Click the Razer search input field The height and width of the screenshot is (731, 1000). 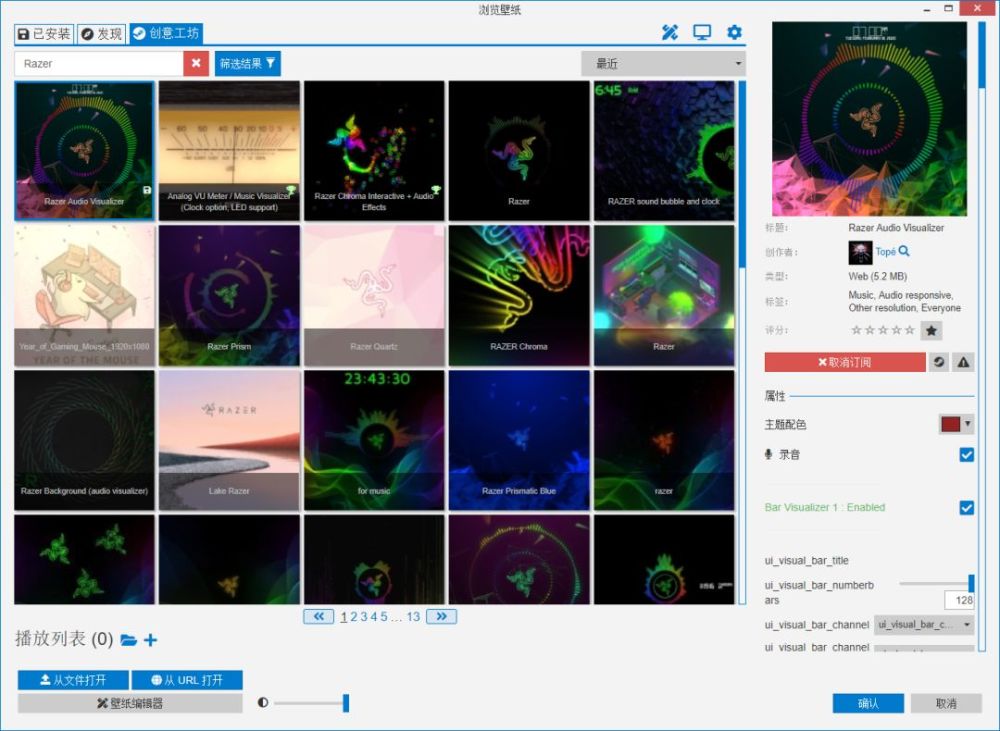99,63
